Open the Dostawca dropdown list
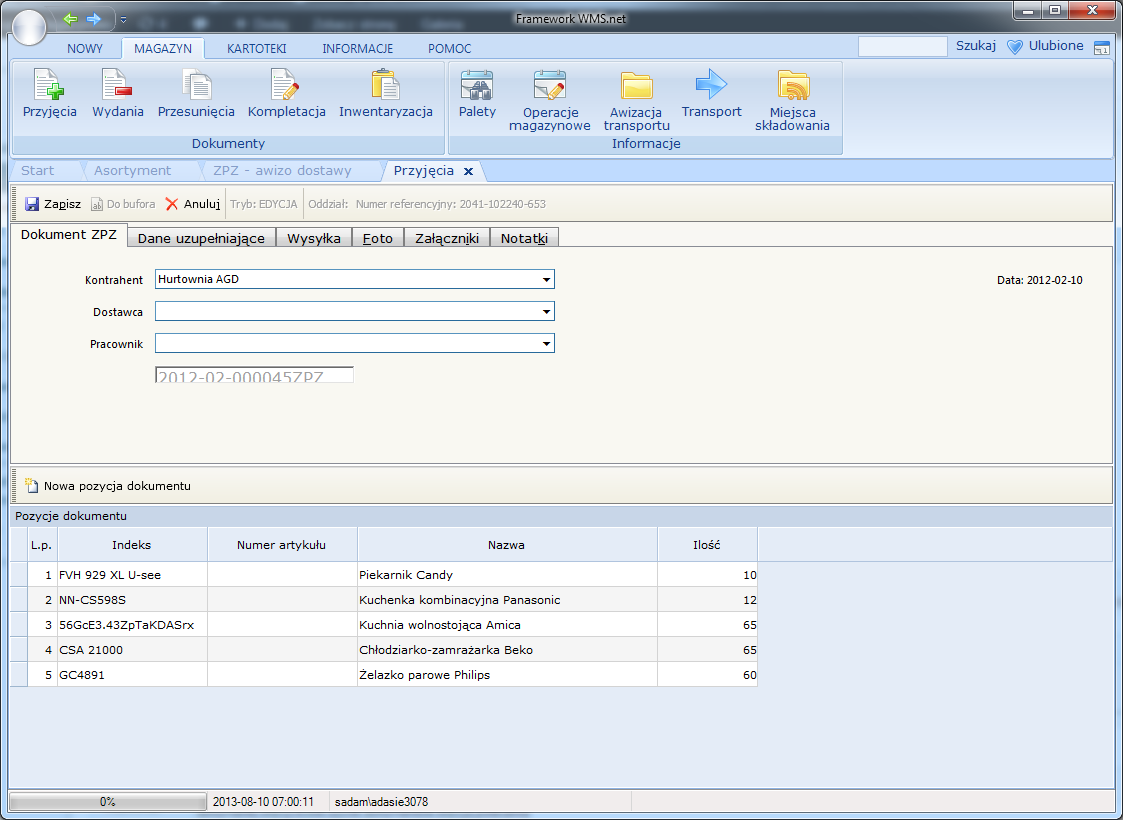This screenshot has width=1123, height=820. tap(546, 312)
